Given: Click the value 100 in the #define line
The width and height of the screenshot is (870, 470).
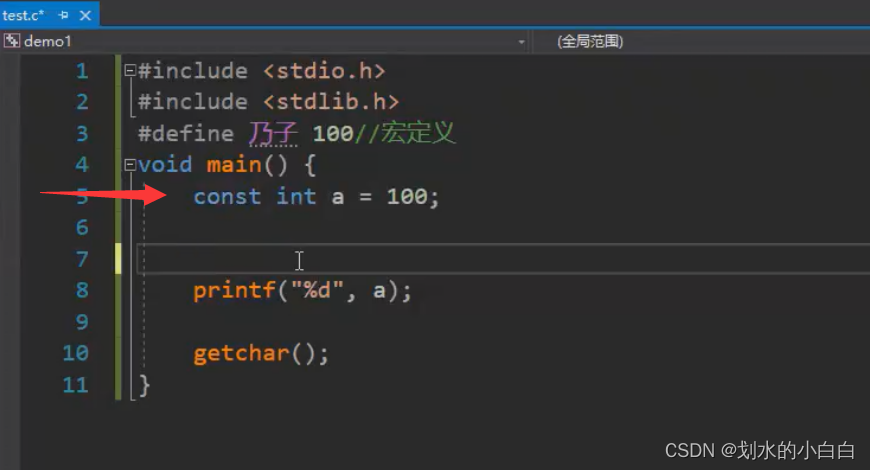Looking at the screenshot, I should click(x=333, y=134).
